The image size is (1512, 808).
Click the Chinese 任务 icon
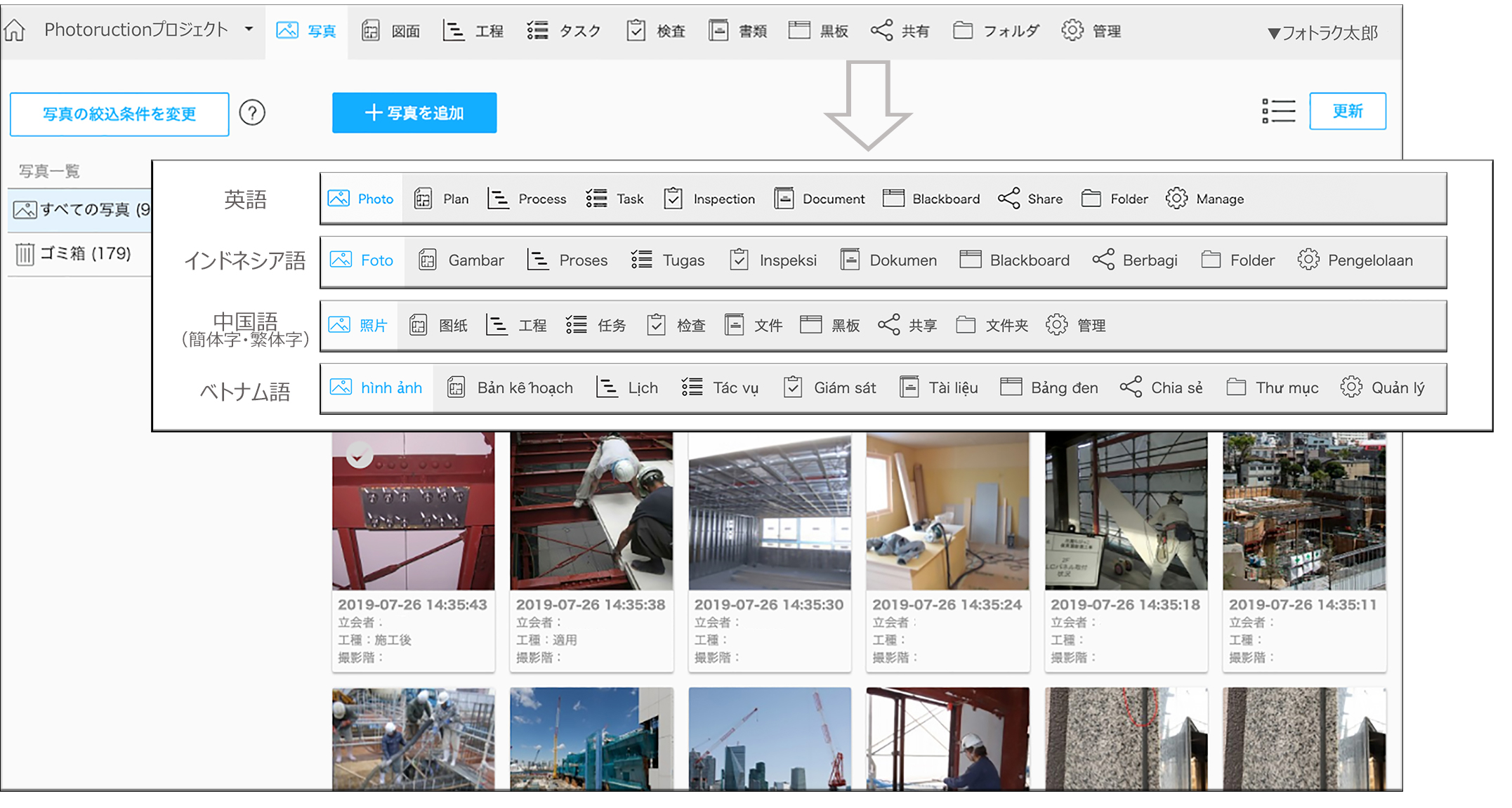[x=577, y=324]
